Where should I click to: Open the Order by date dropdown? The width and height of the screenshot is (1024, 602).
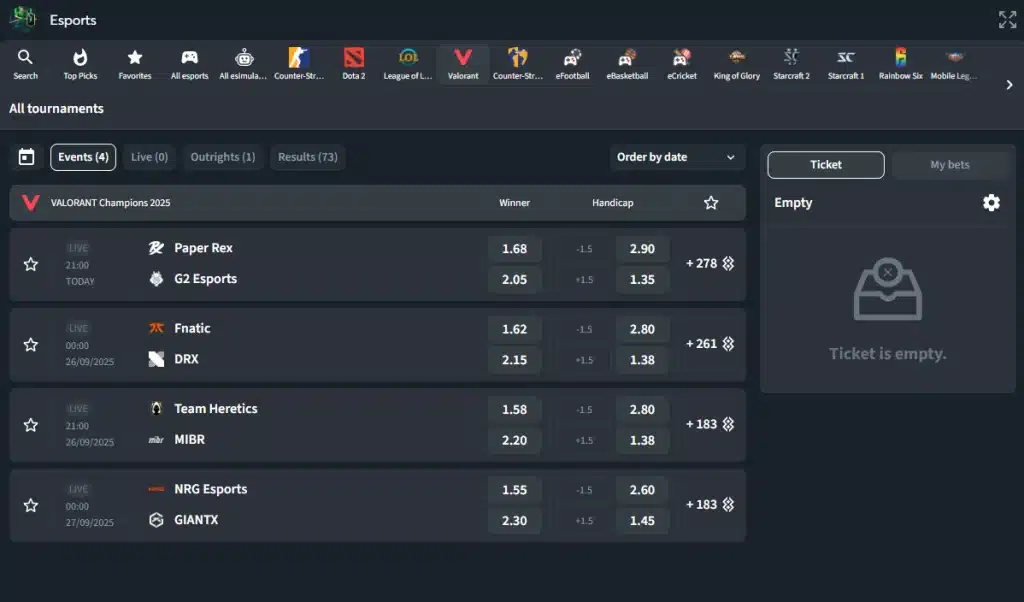(676, 157)
